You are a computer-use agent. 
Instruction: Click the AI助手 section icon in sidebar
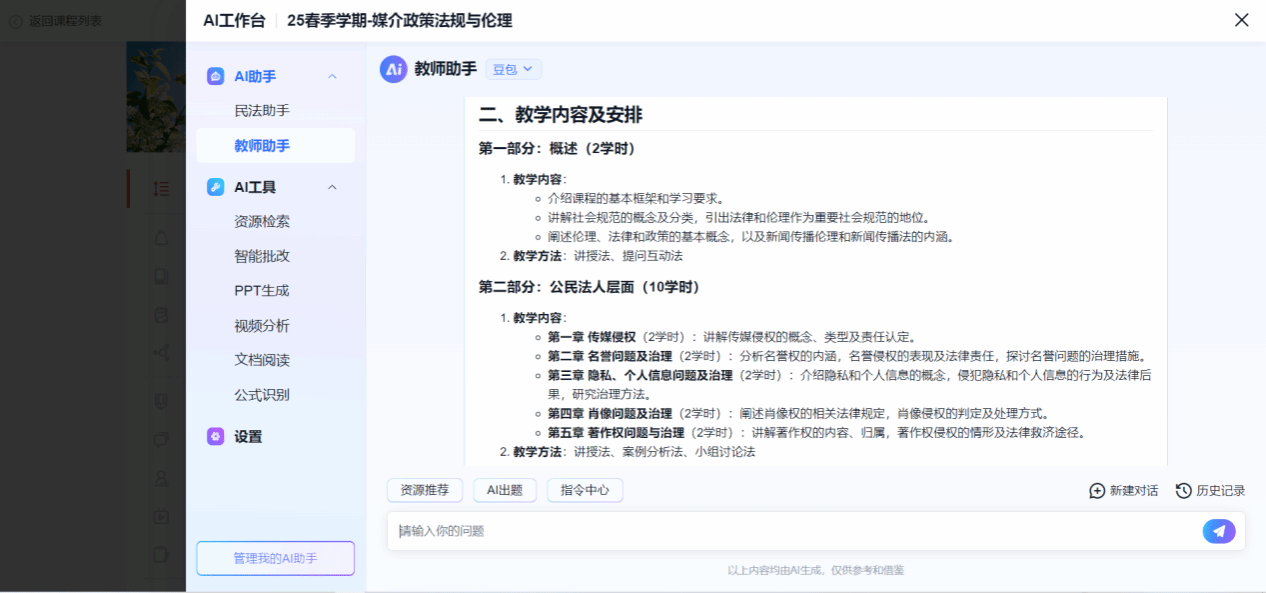(x=215, y=76)
